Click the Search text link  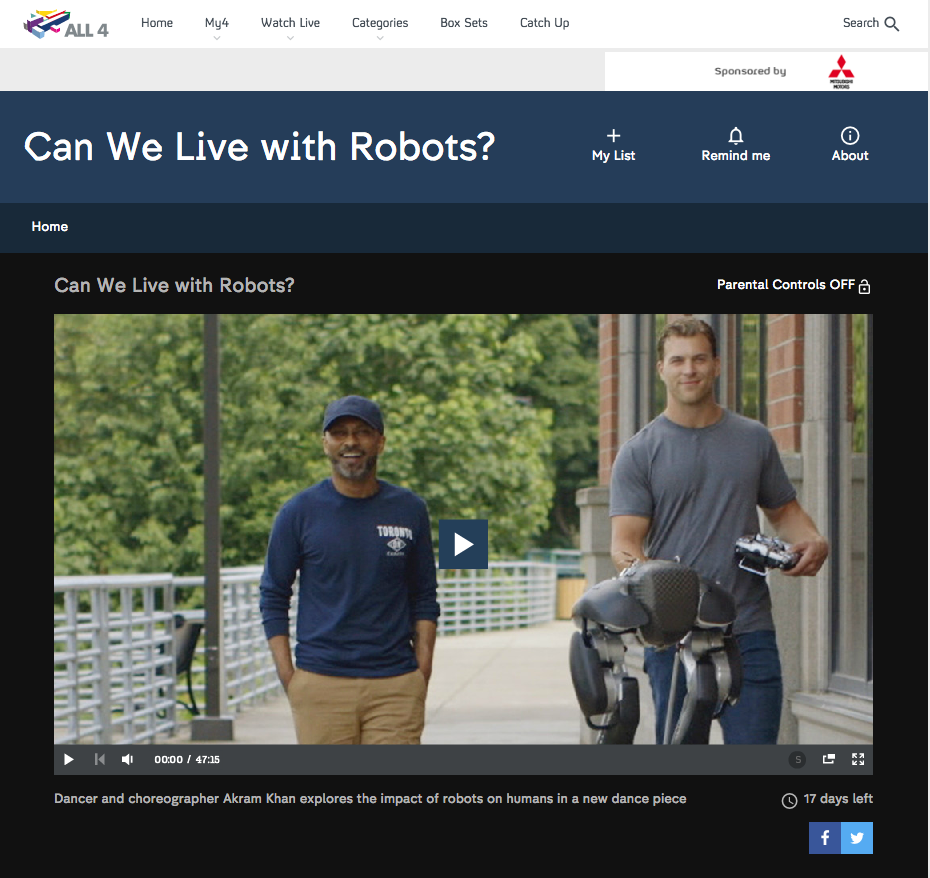coord(861,23)
